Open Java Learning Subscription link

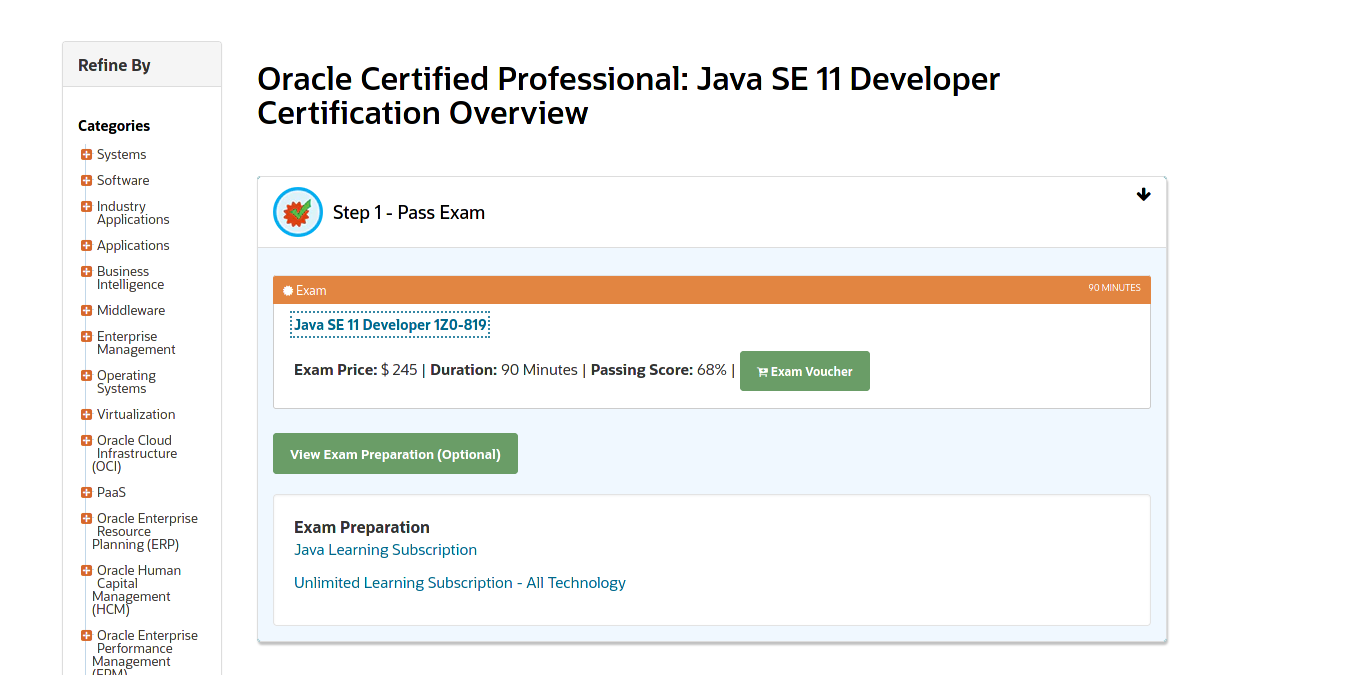click(385, 550)
